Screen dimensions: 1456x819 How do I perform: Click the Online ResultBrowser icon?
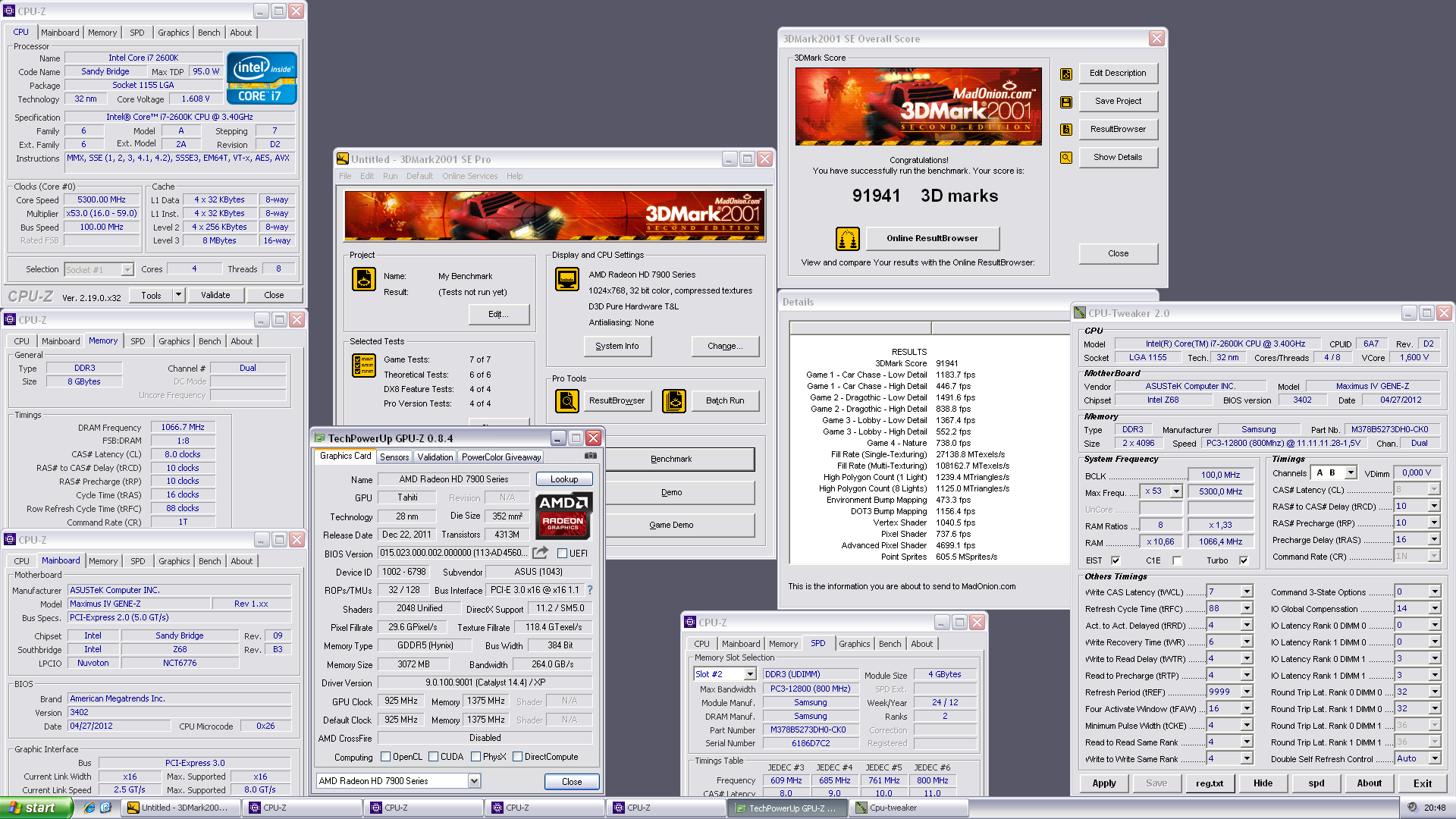[x=847, y=238]
